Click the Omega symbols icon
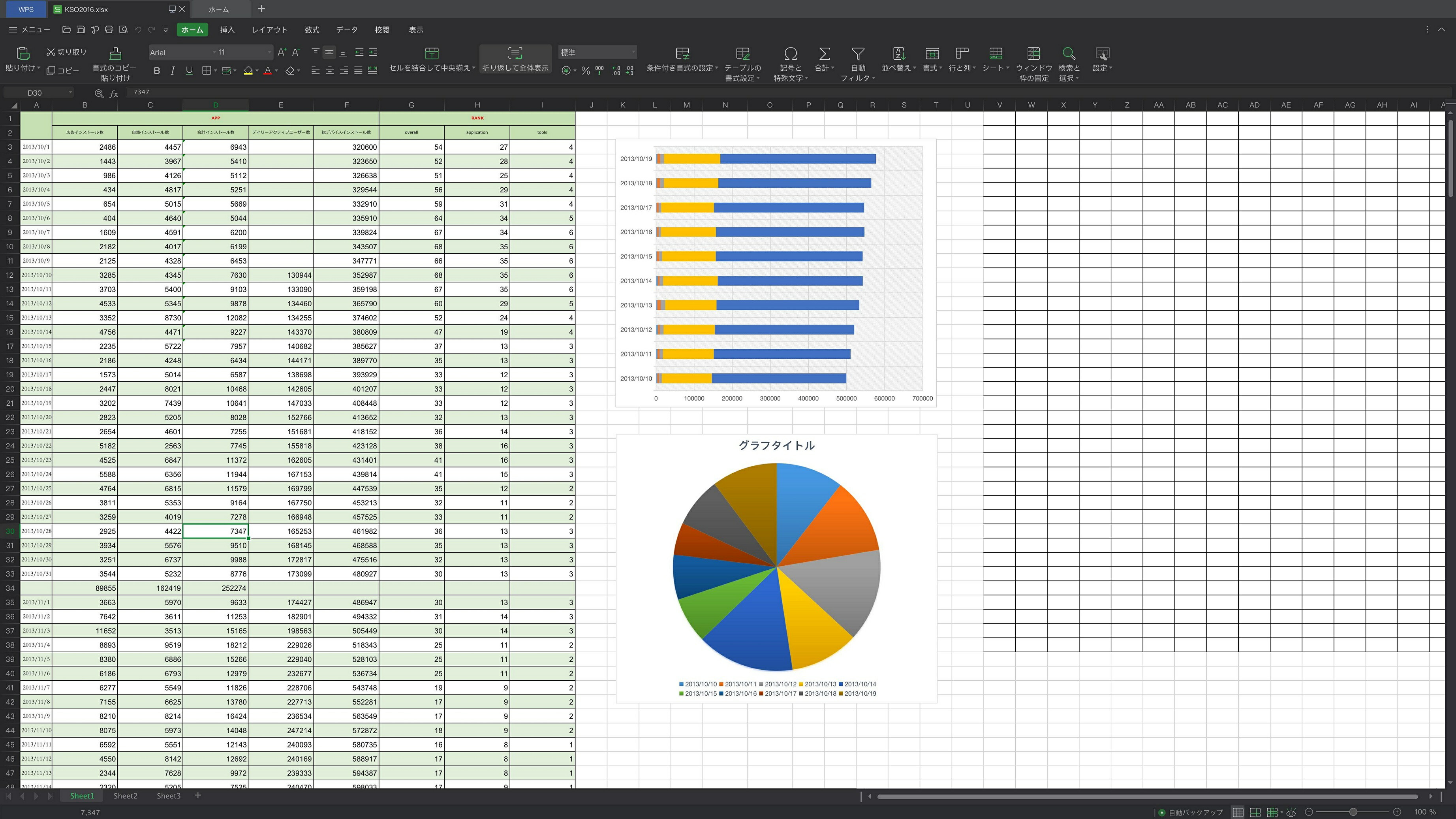The image size is (1456, 819). click(790, 54)
